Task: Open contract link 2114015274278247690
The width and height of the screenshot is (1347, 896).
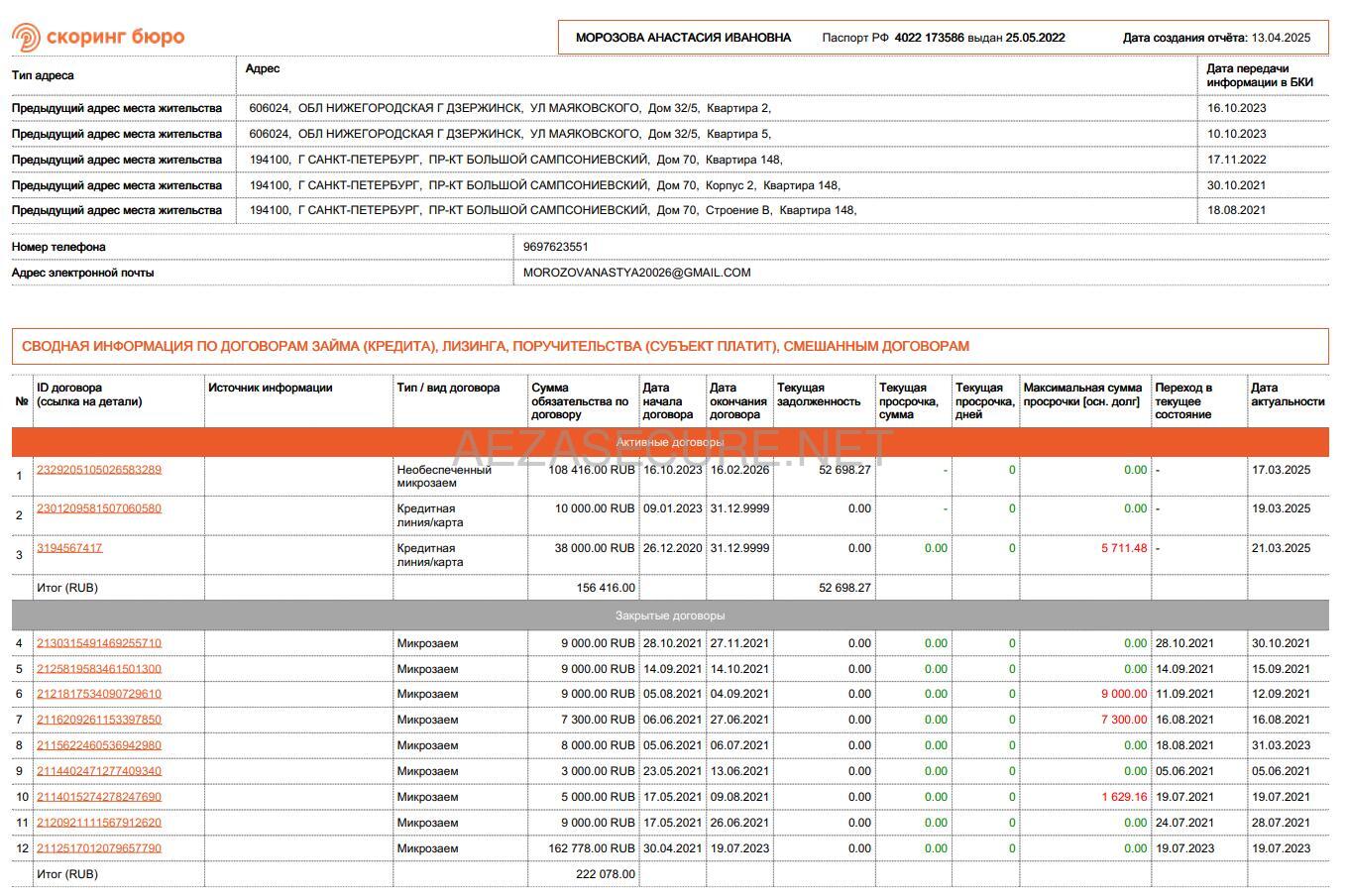Action: pyautogui.click(x=99, y=797)
